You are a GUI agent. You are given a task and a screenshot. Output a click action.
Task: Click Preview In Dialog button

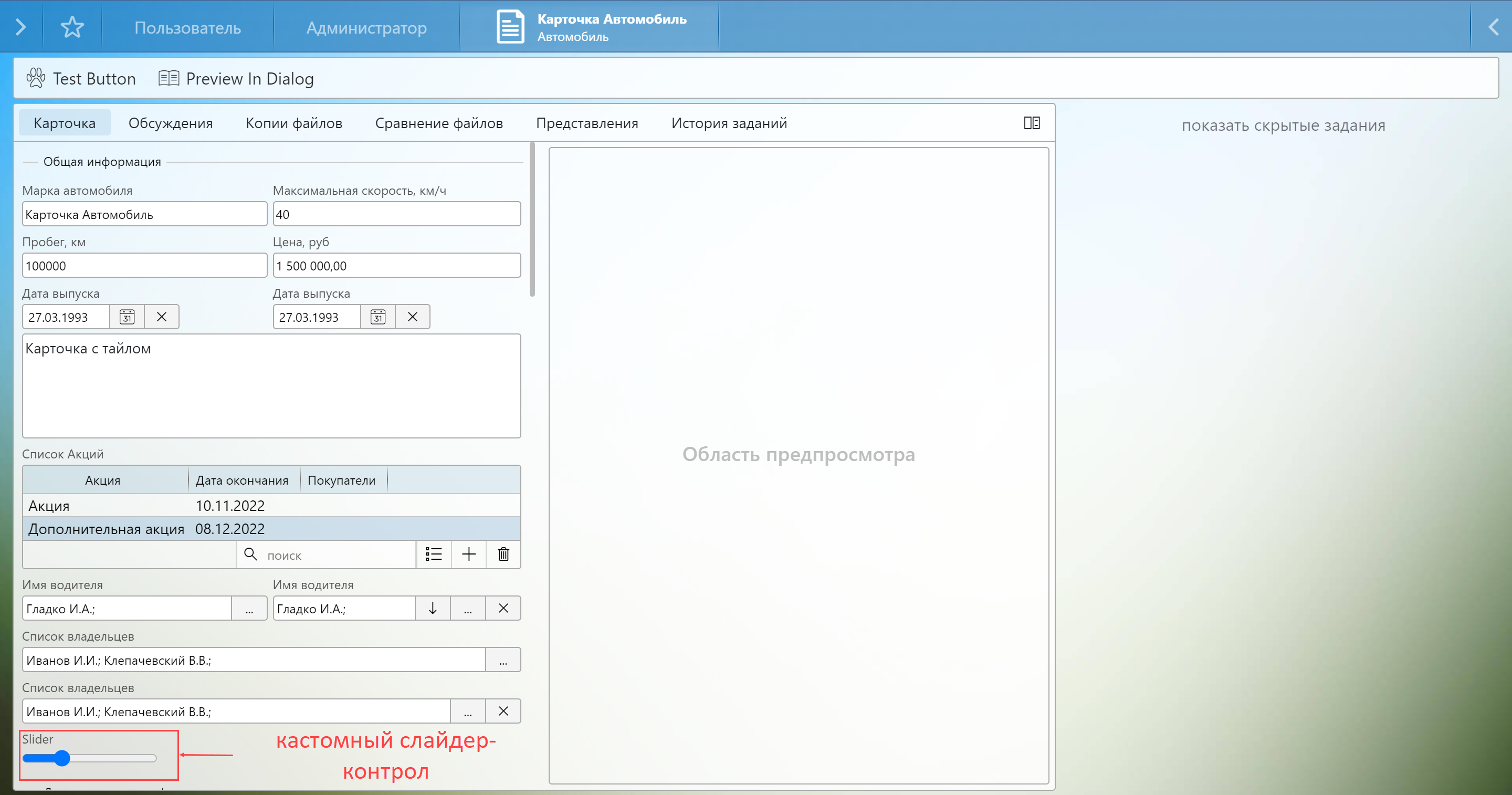point(237,78)
